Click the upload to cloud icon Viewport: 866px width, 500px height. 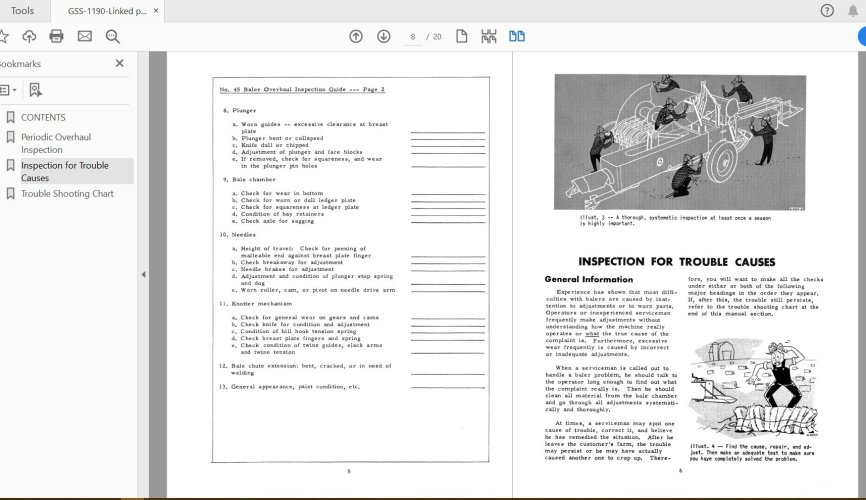coord(29,36)
